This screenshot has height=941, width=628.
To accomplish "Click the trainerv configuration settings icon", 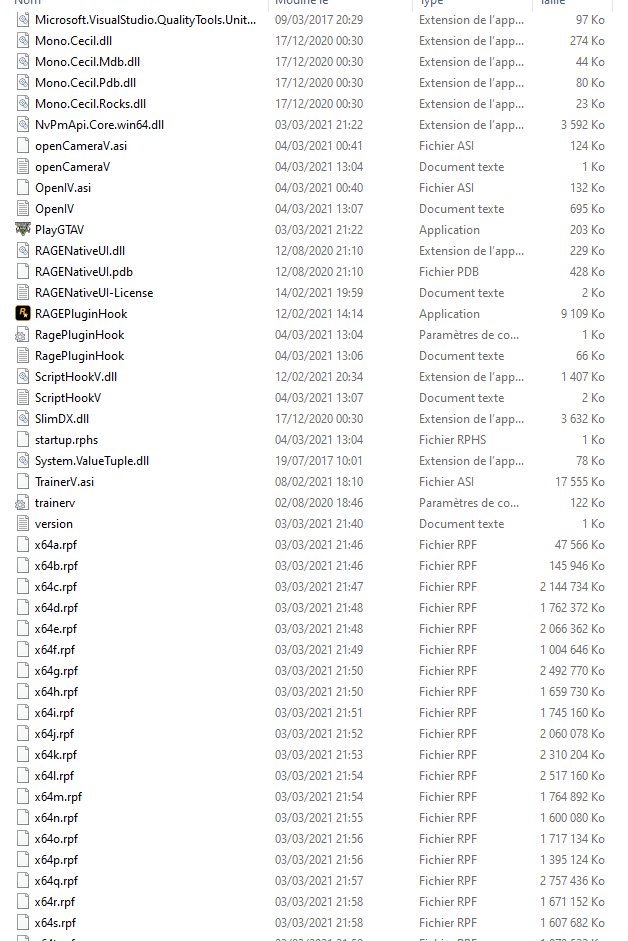I will click(x=23, y=503).
